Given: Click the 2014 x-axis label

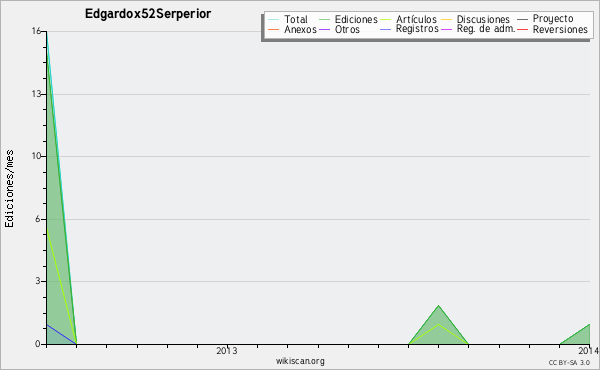Looking at the screenshot, I should 589,350.
